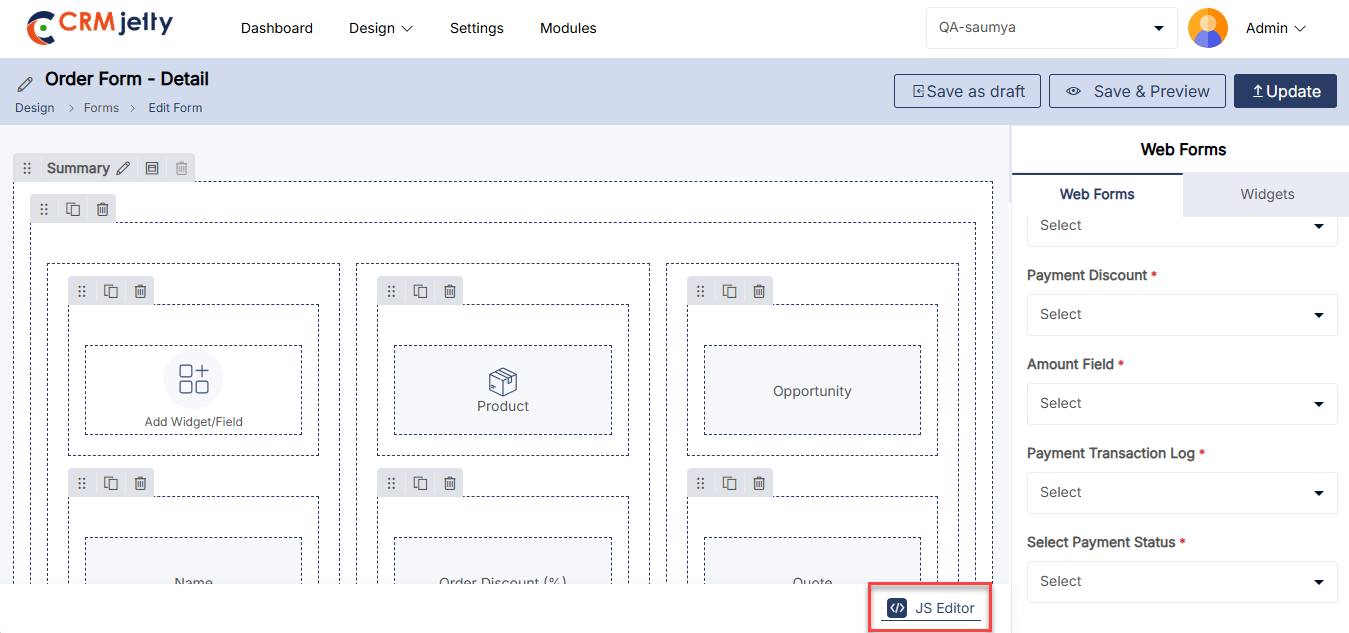
Task: Open the QA-saumya workspace dropdown
Action: [1051, 28]
